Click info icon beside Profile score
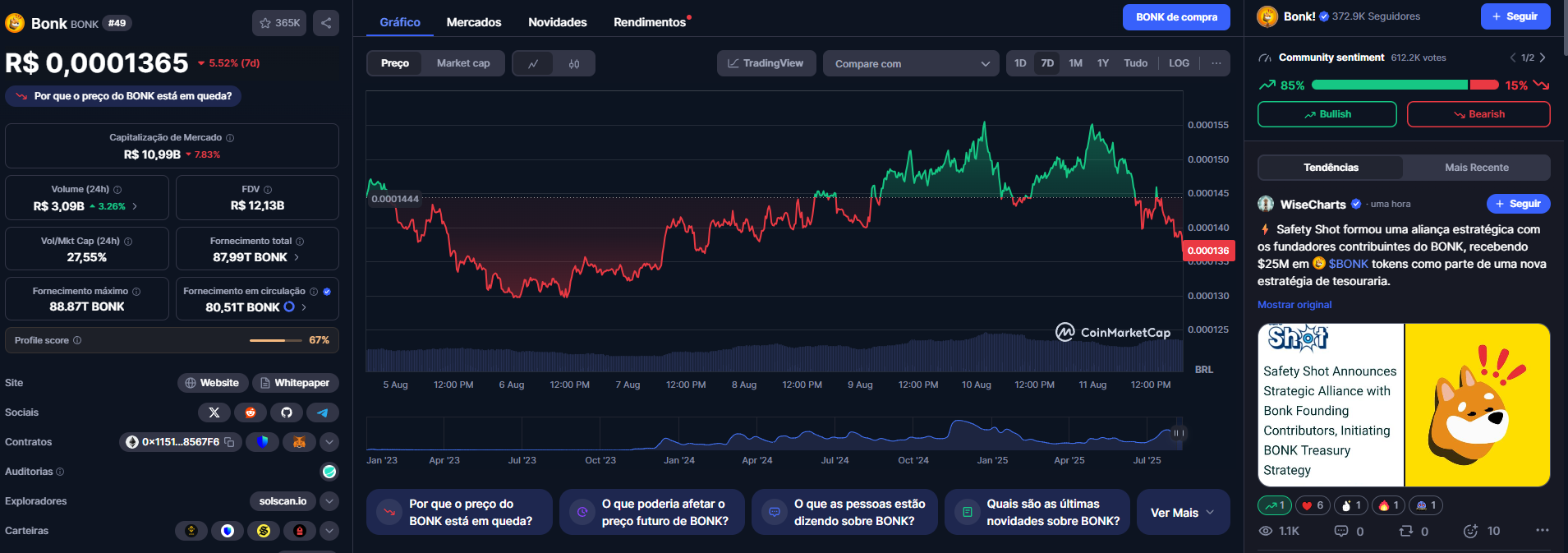Viewport: 1568px width, 553px height. pyautogui.click(x=77, y=340)
